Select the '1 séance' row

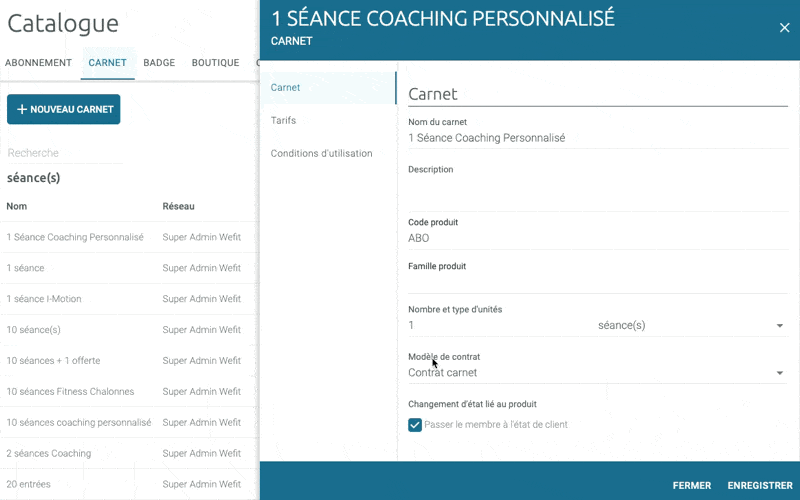point(128,268)
